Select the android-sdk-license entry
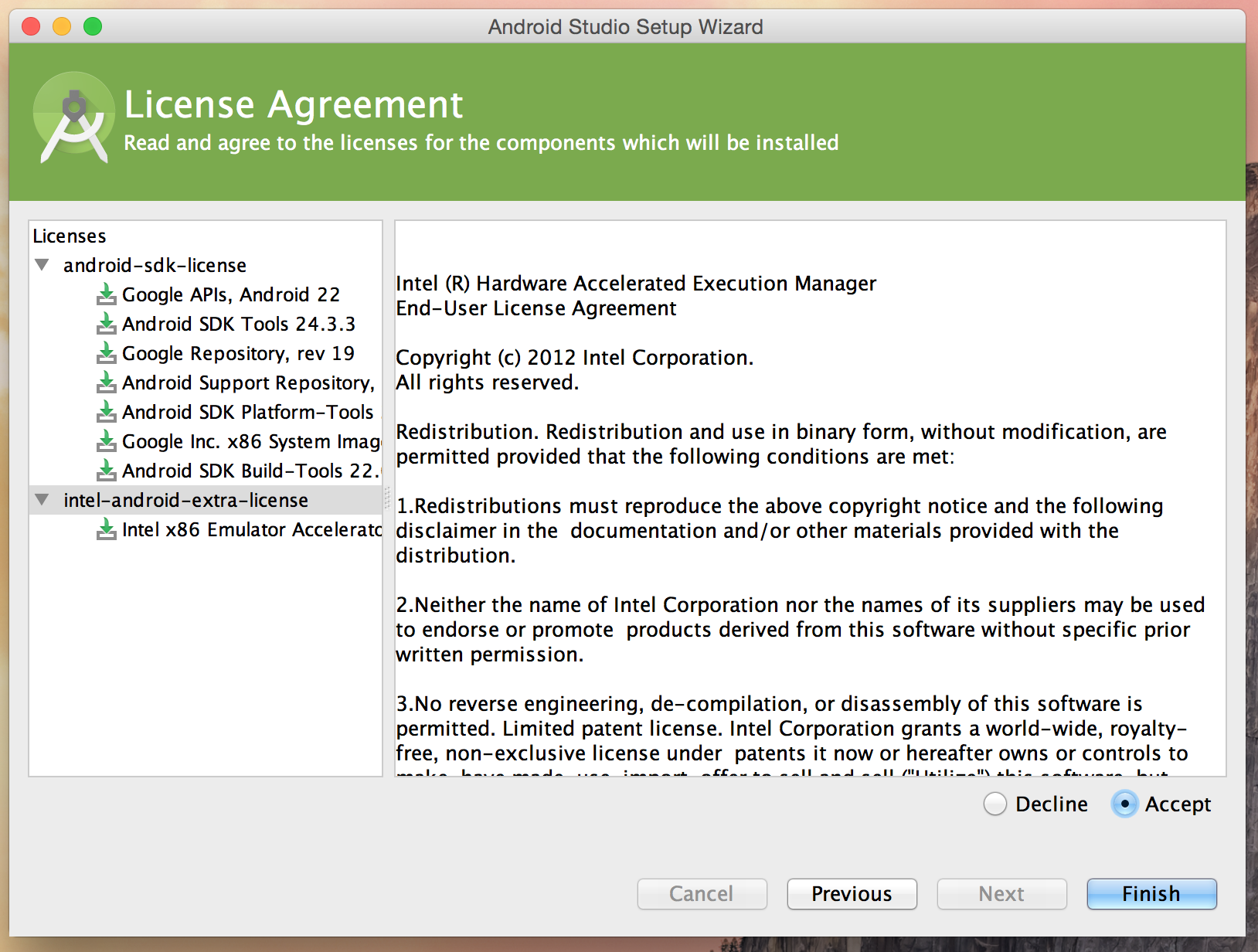Image resolution: width=1258 pixels, height=952 pixels. [x=155, y=265]
